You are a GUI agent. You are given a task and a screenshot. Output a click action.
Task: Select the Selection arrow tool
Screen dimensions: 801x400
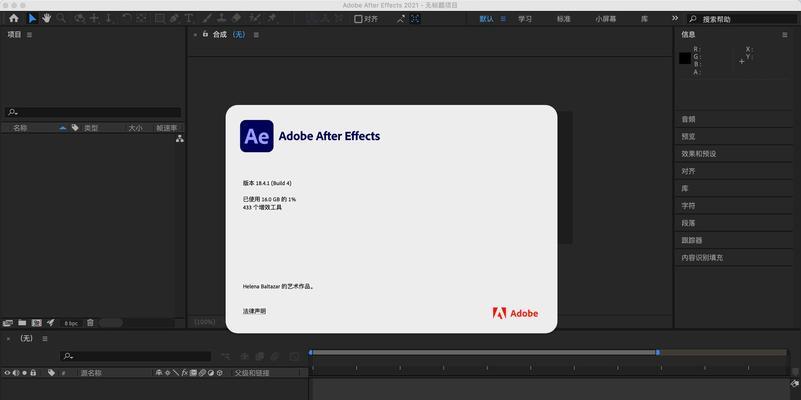(x=32, y=18)
